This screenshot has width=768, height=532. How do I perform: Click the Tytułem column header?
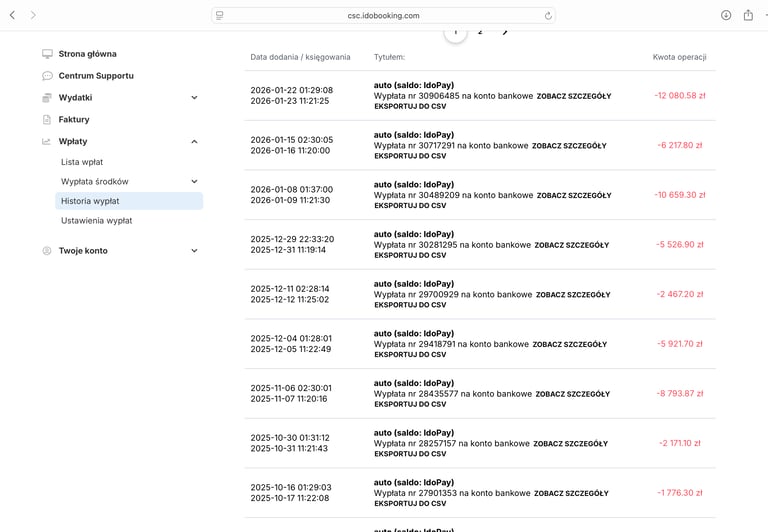point(389,57)
